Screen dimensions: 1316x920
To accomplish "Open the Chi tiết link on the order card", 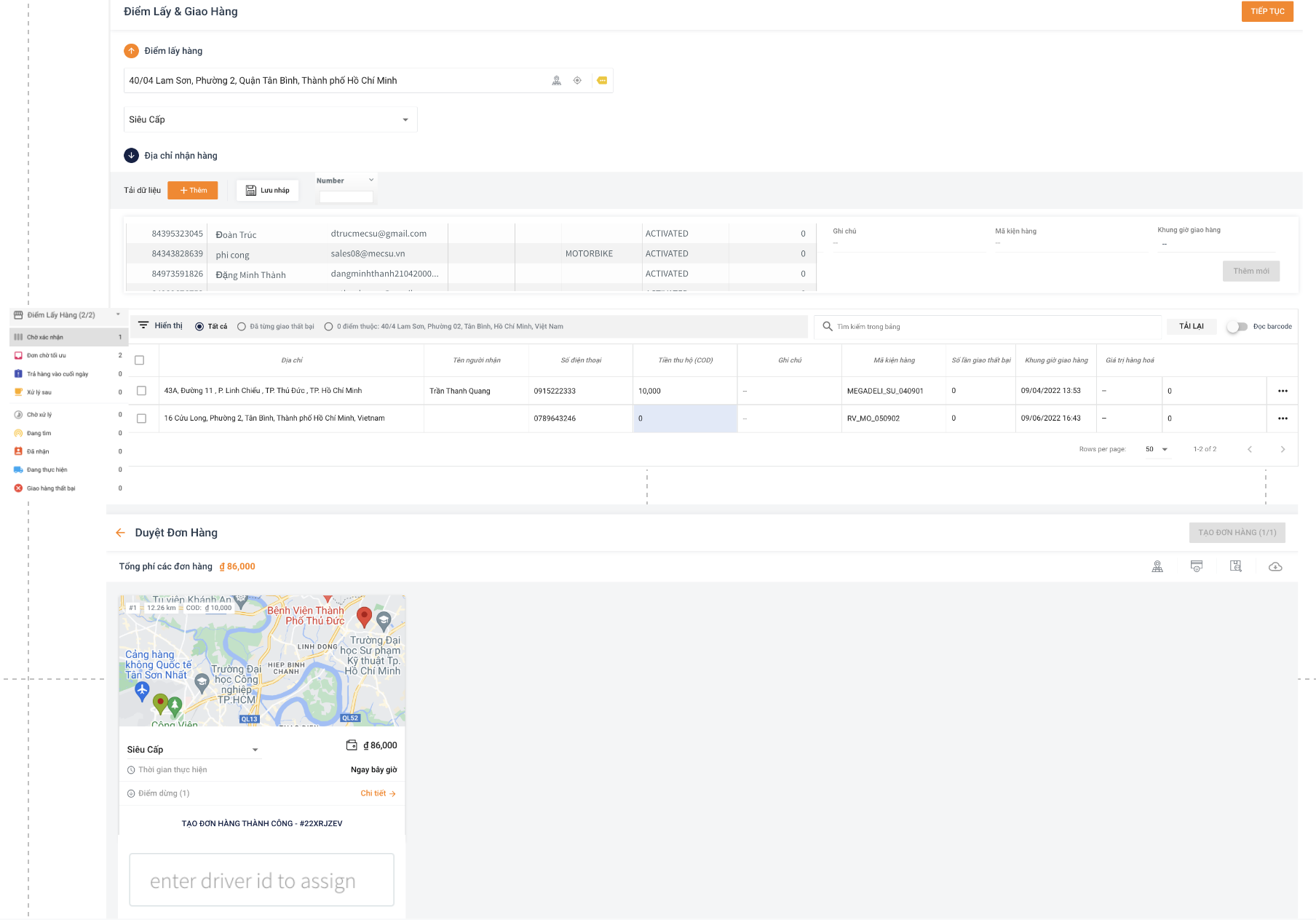I will click(378, 793).
